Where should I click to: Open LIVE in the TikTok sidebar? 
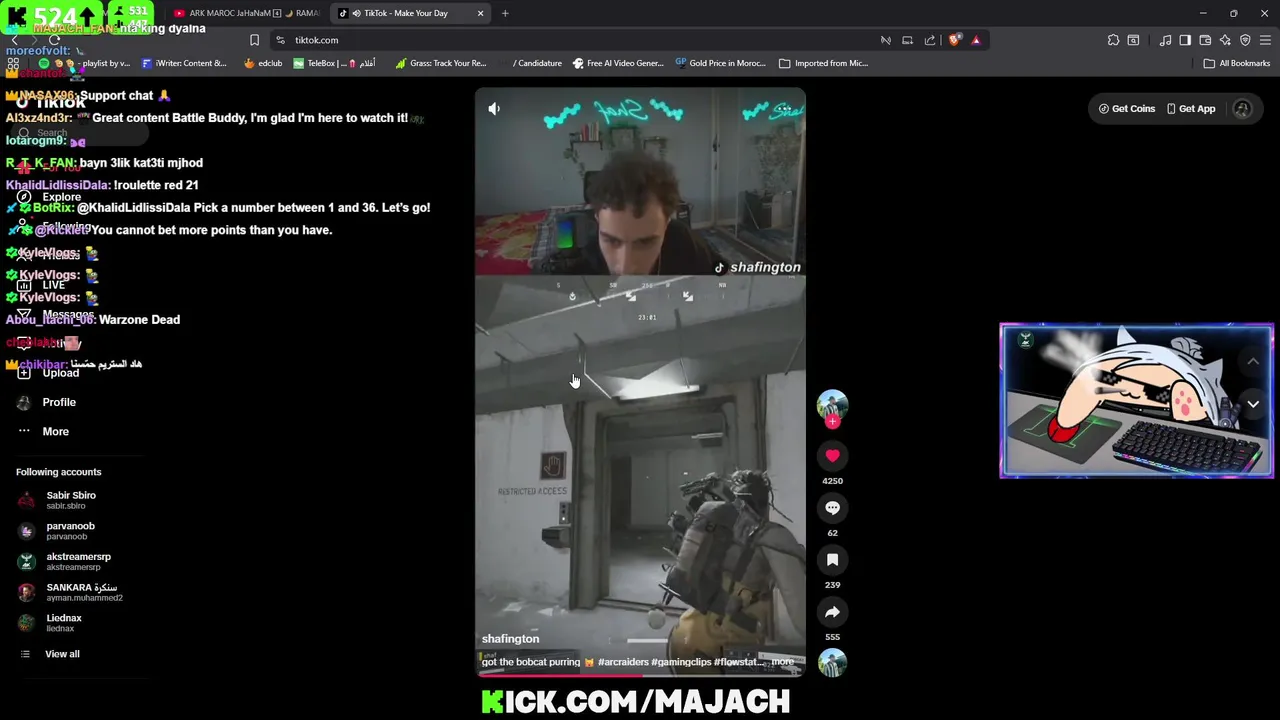(x=53, y=285)
